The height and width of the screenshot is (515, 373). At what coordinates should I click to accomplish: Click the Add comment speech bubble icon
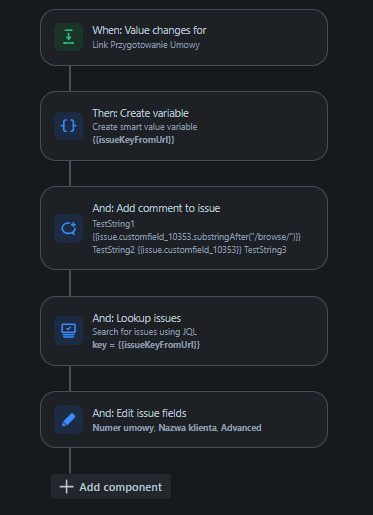(x=69, y=228)
